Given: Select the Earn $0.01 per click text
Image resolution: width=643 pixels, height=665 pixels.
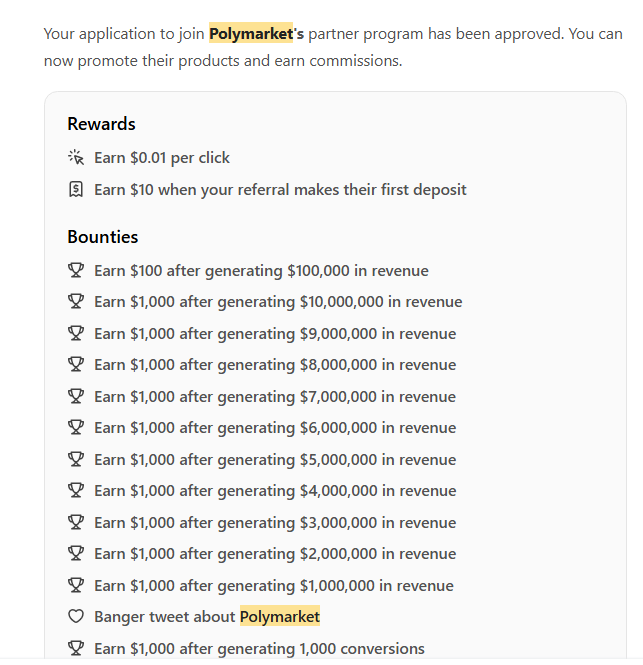Looking at the screenshot, I should (x=162, y=158).
